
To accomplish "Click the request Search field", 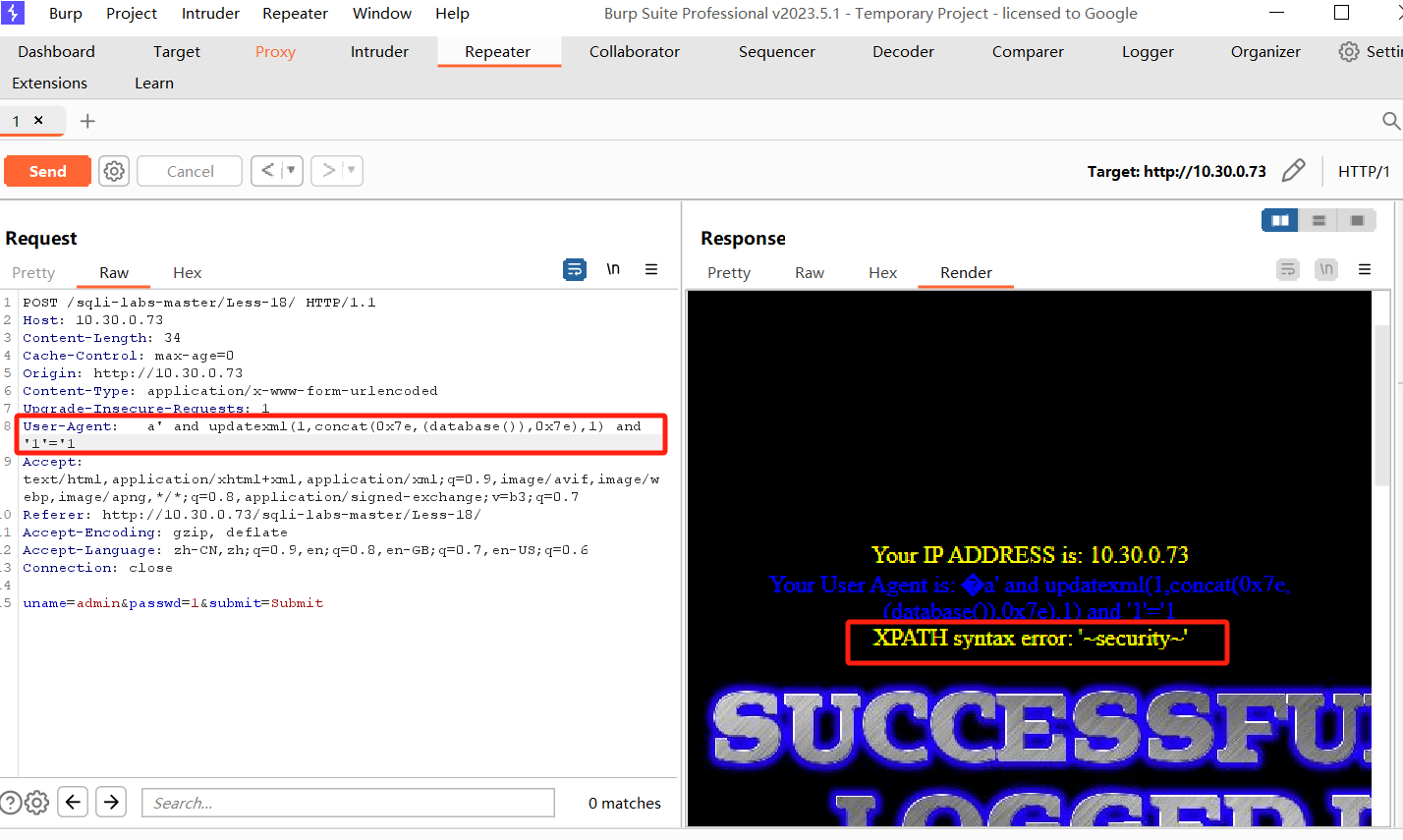I will [x=348, y=803].
